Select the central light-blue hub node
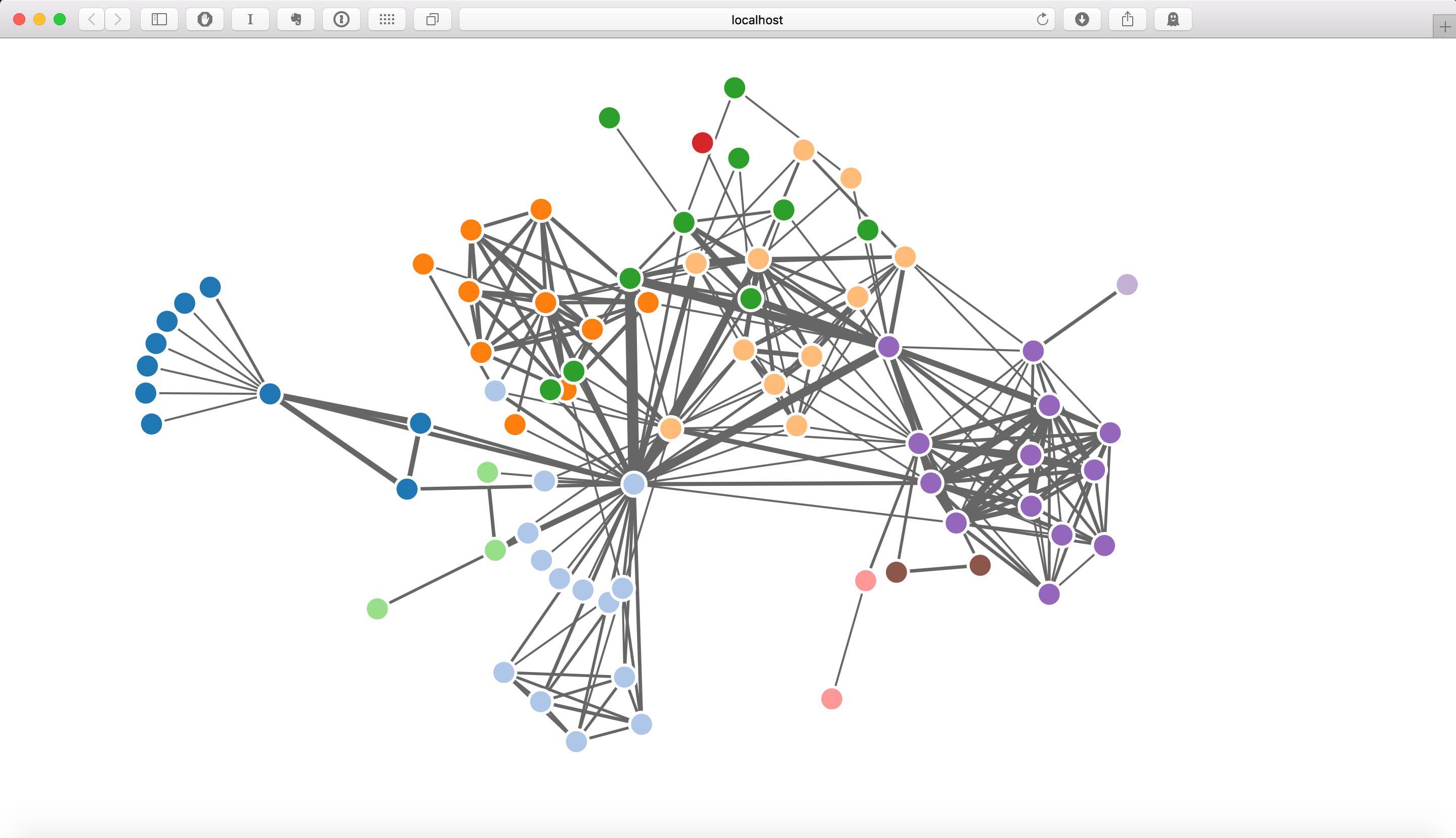This screenshot has height=838, width=1456. (x=633, y=483)
